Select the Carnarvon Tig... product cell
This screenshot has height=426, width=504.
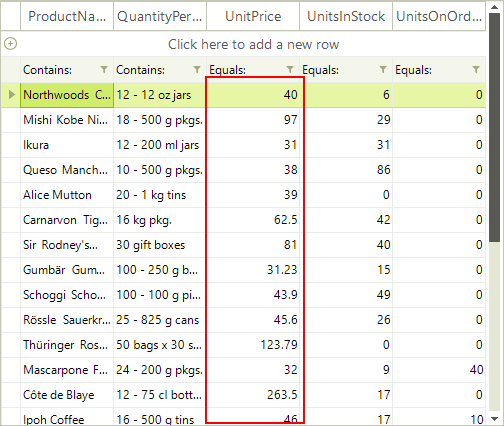[x=67, y=220]
